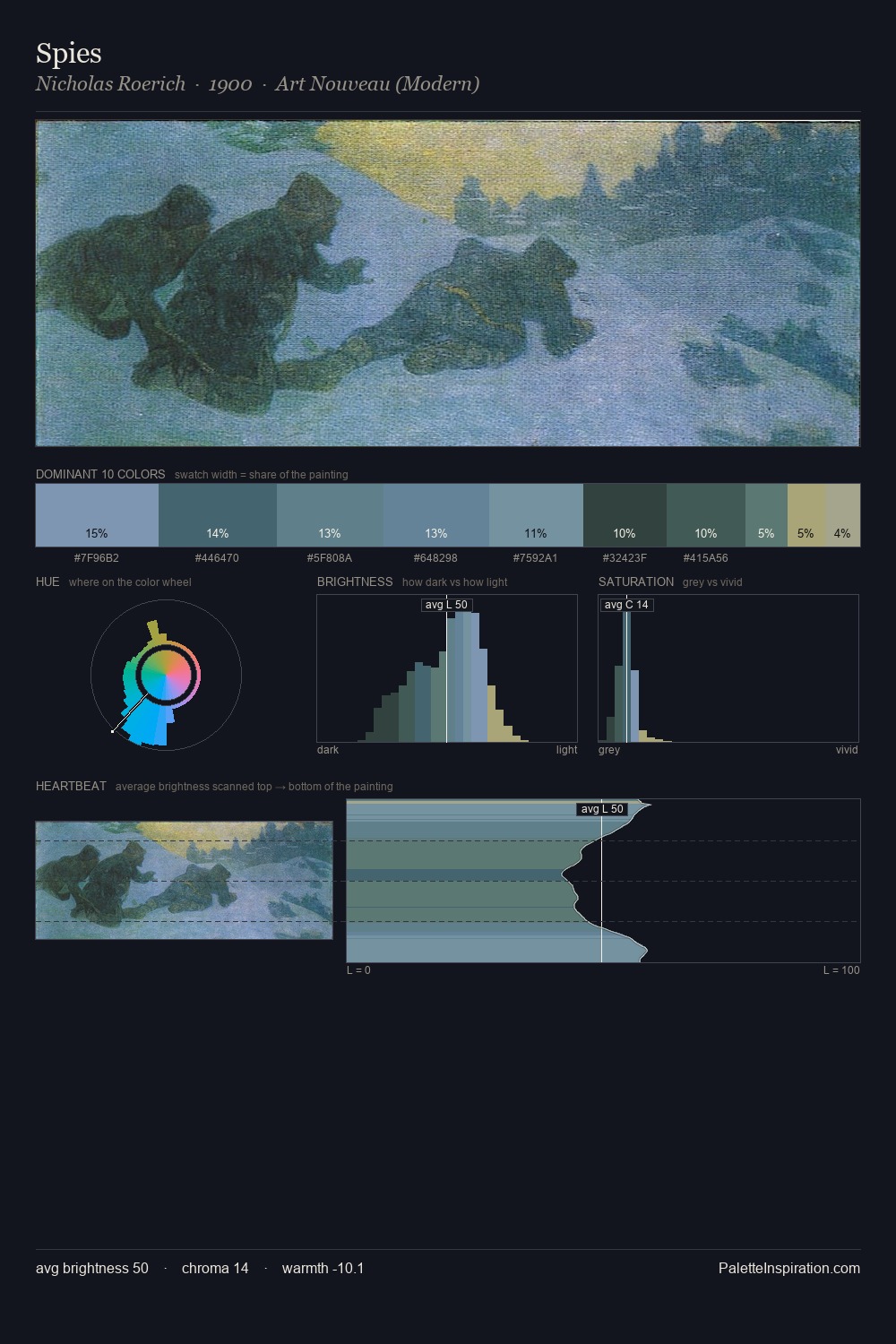The image size is (896, 1344).
Task: Open the main Spies painting image
Action: [448, 283]
